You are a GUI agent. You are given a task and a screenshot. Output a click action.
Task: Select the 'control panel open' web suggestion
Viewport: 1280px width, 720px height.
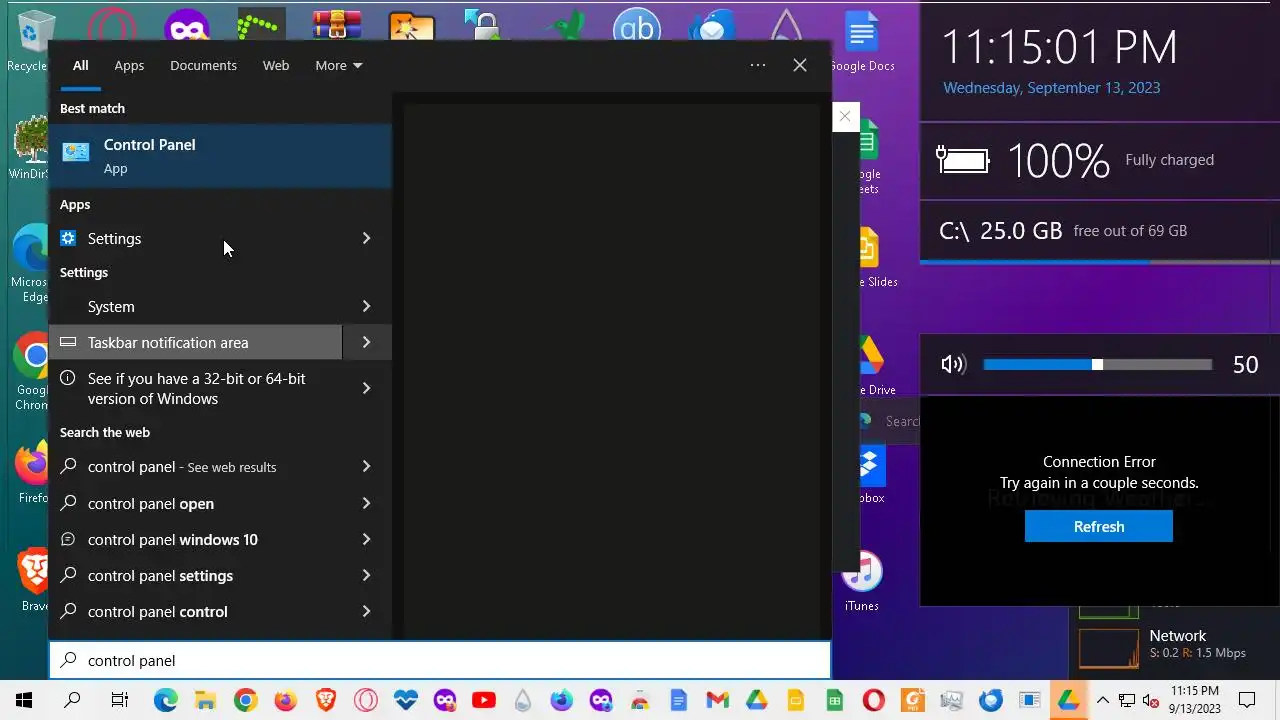pyautogui.click(x=196, y=503)
